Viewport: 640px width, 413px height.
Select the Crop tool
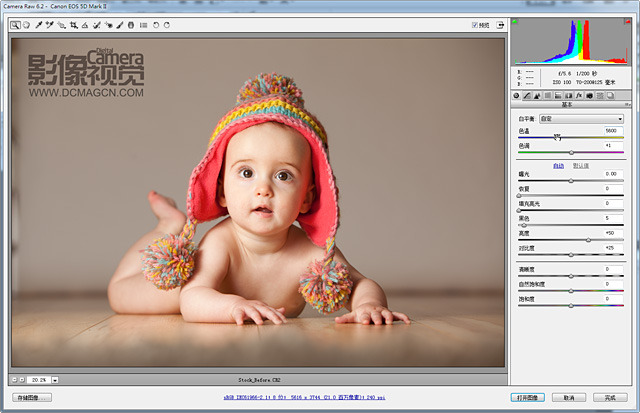73,25
